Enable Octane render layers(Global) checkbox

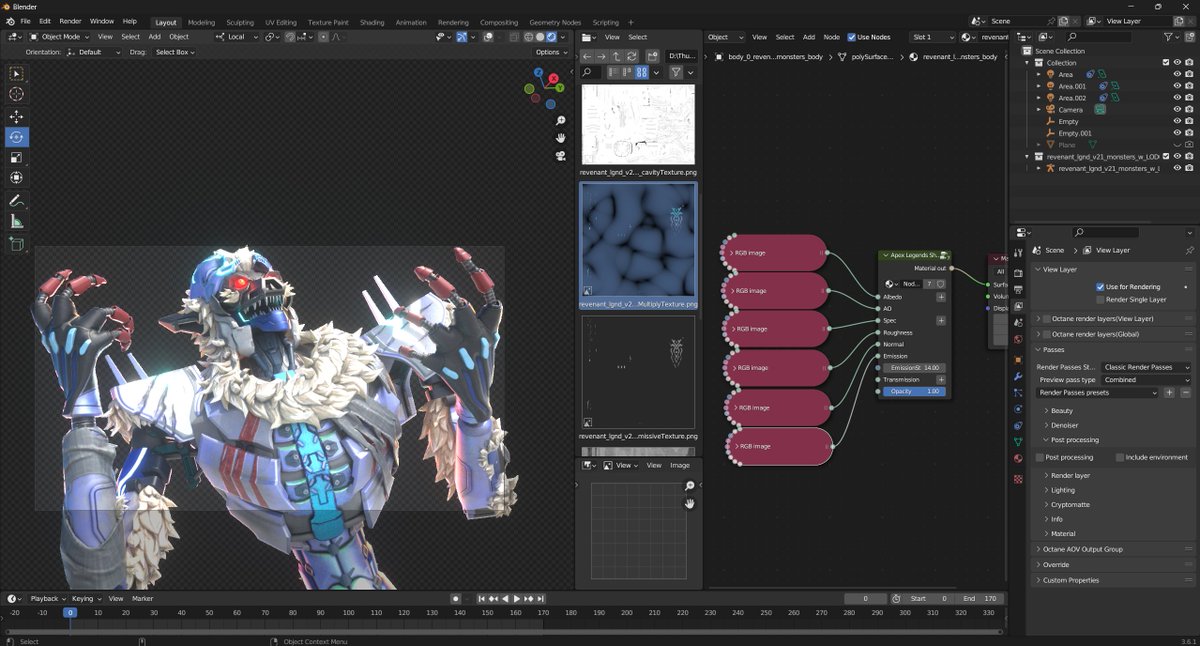(1046, 334)
